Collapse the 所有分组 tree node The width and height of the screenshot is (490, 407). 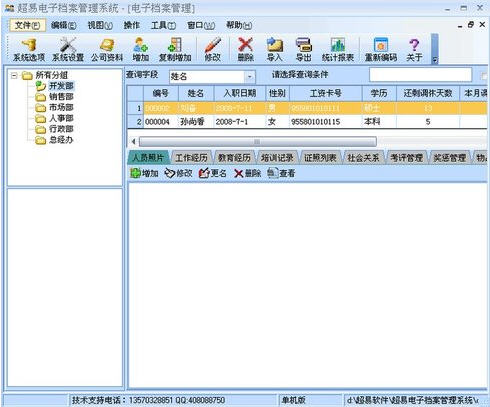coord(14,75)
